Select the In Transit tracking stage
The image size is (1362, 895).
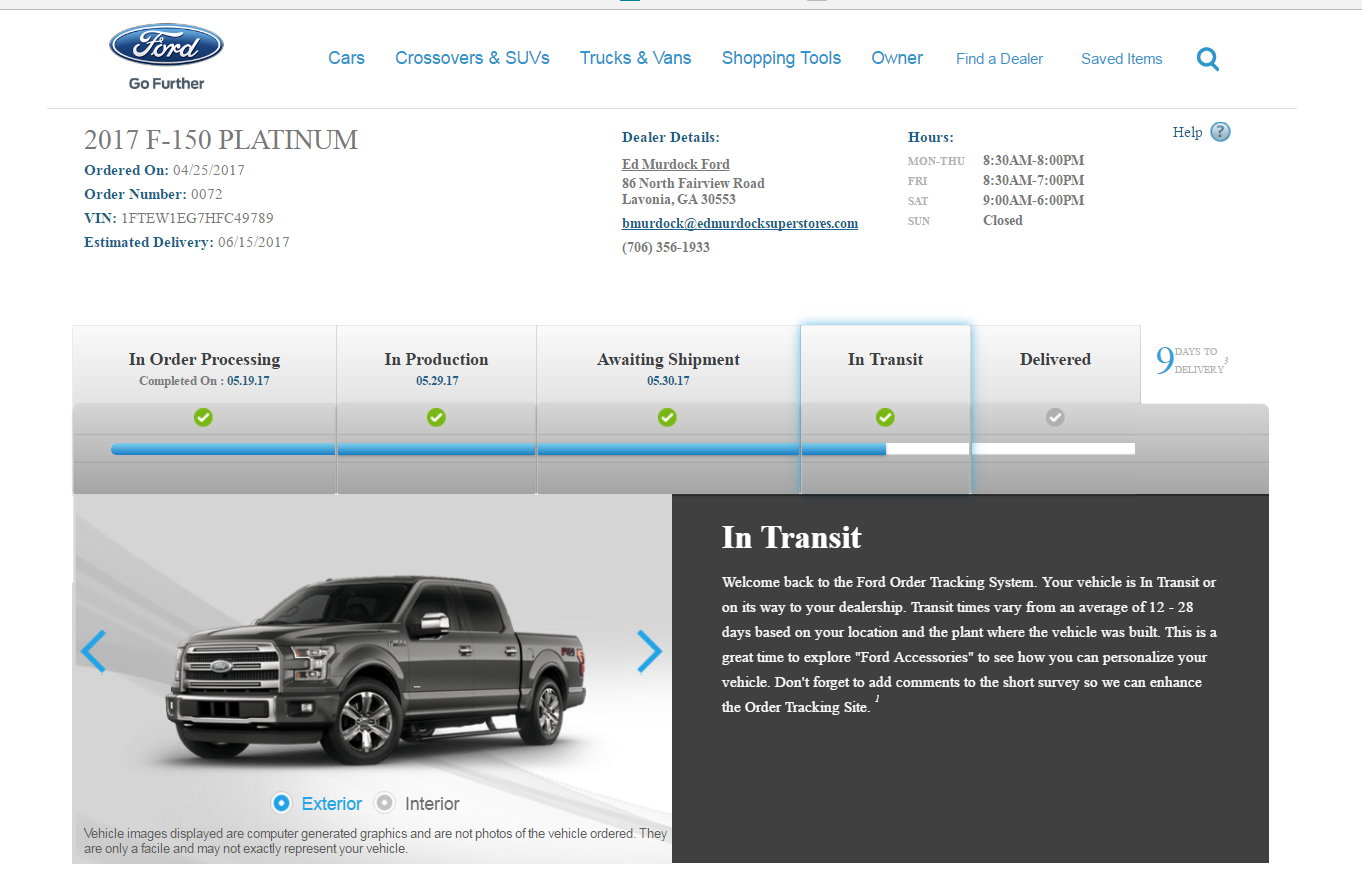coord(885,359)
